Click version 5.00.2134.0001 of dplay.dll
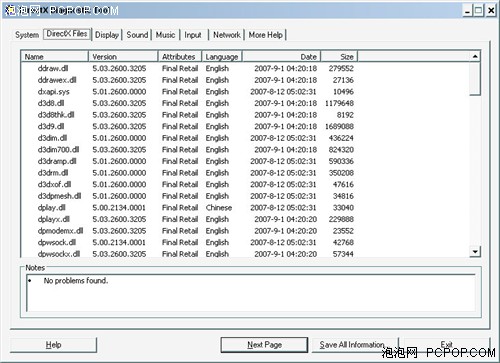The height and width of the screenshot is (363, 500). point(119,208)
